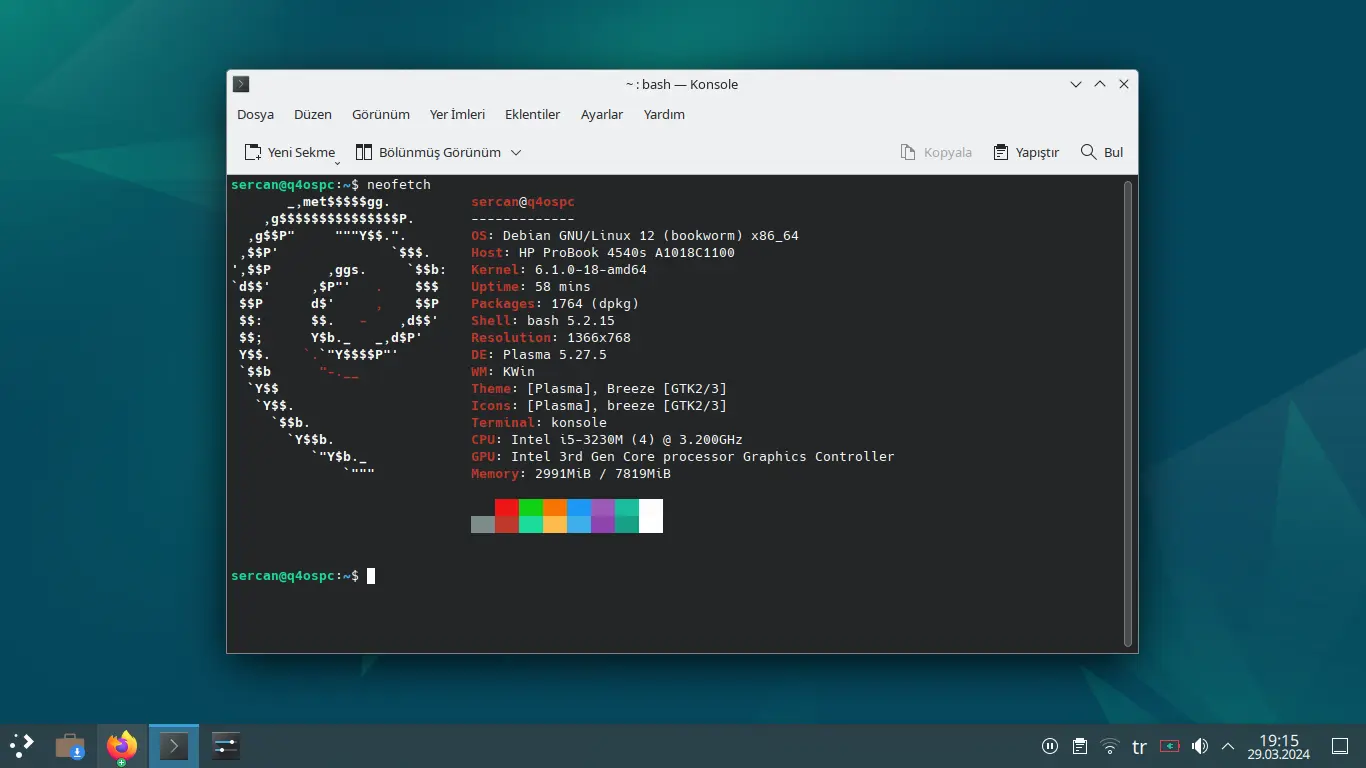Click the "OS: Debian GNU/Linux 12" line
The width and height of the screenshot is (1366, 768).
coord(635,236)
